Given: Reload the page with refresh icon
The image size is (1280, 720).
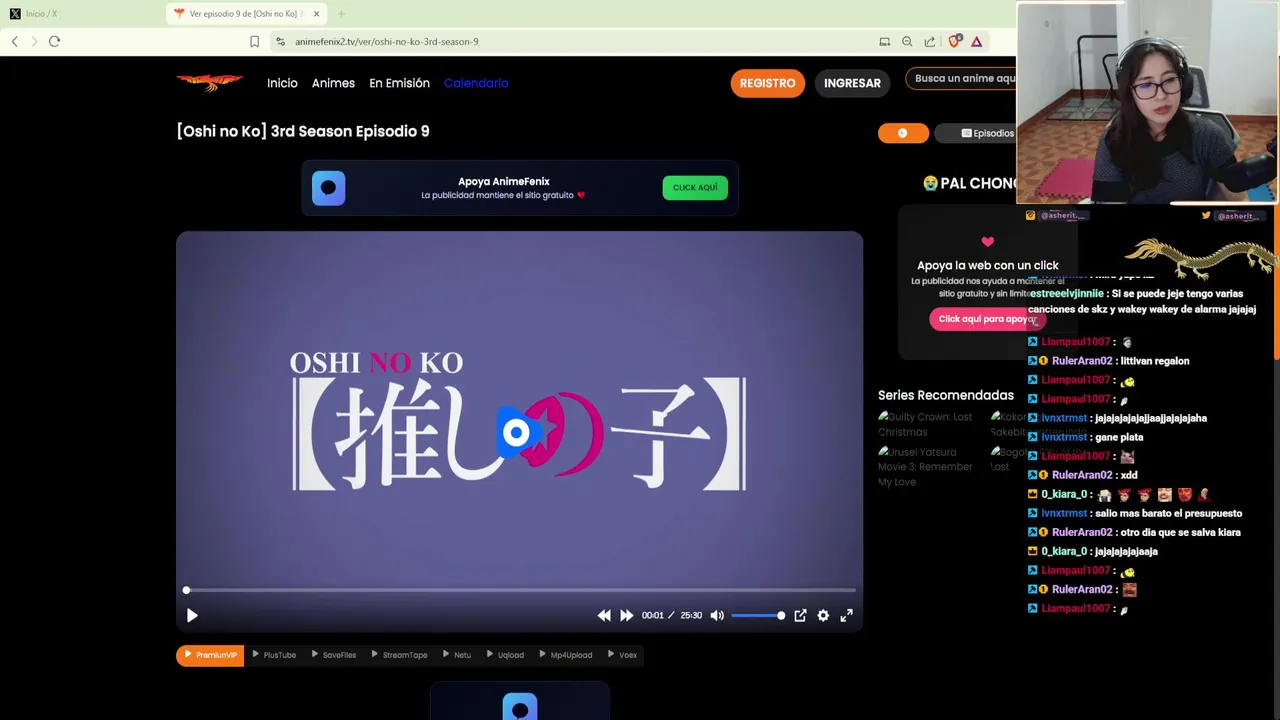Looking at the screenshot, I should pos(55,41).
